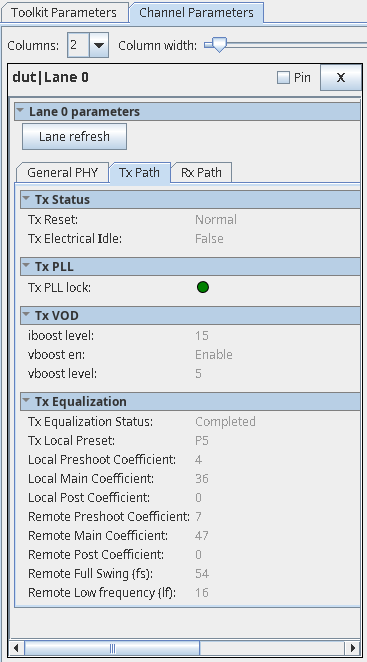Click the horizontal scrollbar thumb

click(112, 648)
